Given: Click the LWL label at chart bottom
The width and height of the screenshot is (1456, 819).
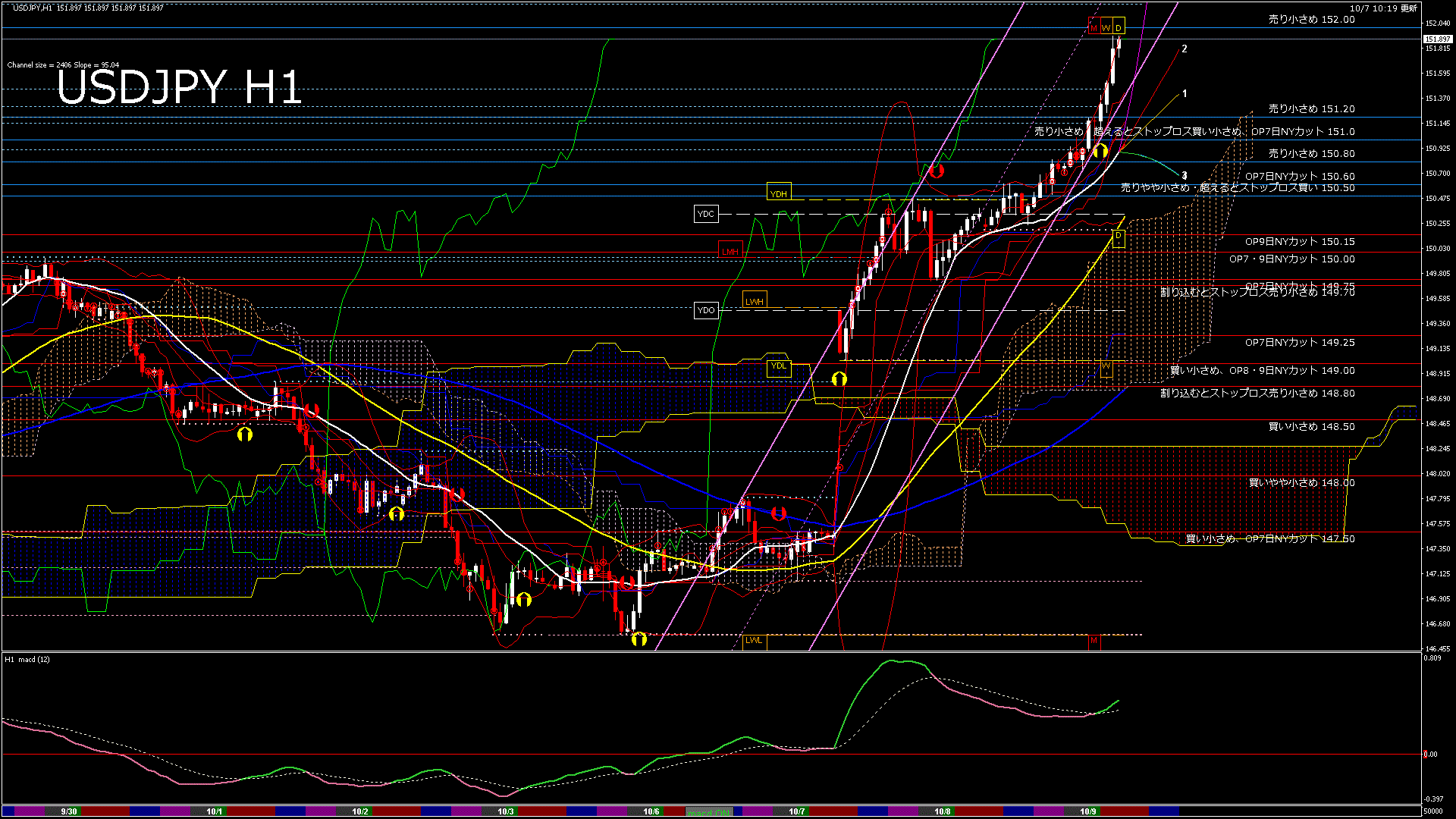Looking at the screenshot, I should point(753,640).
